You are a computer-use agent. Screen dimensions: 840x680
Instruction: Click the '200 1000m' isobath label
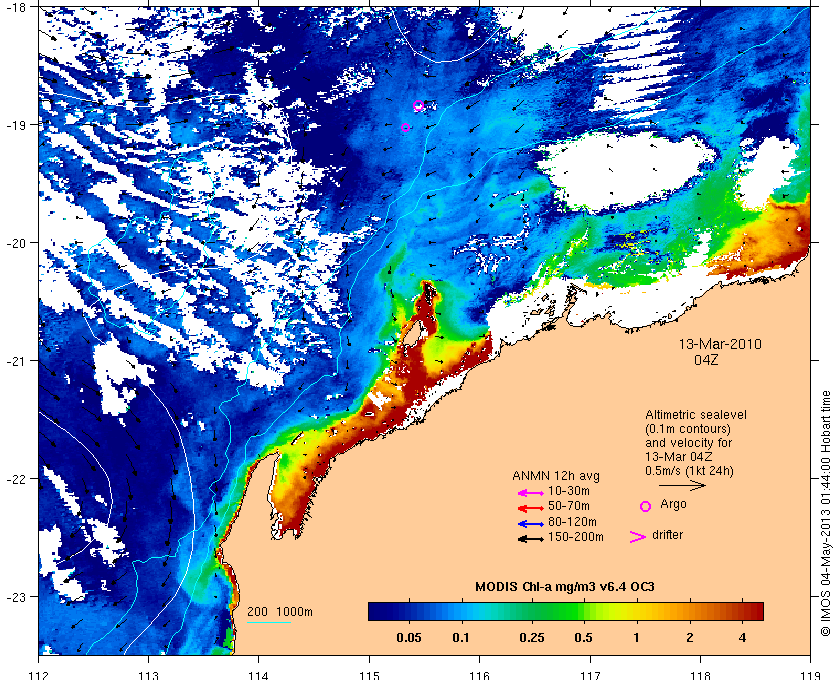[280, 612]
